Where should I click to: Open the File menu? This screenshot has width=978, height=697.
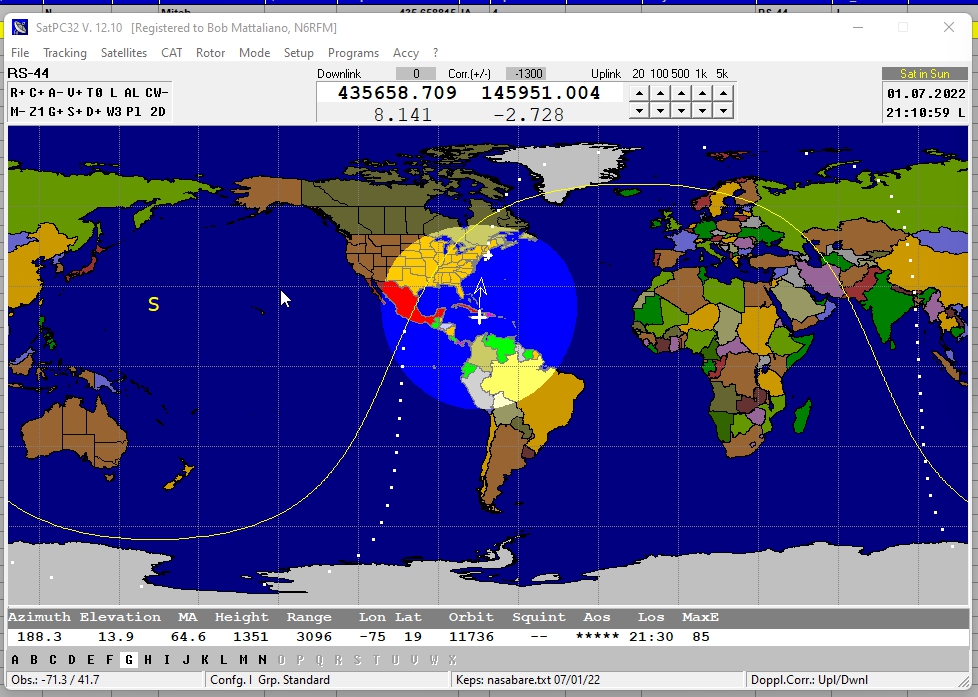click(x=20, y=53)
